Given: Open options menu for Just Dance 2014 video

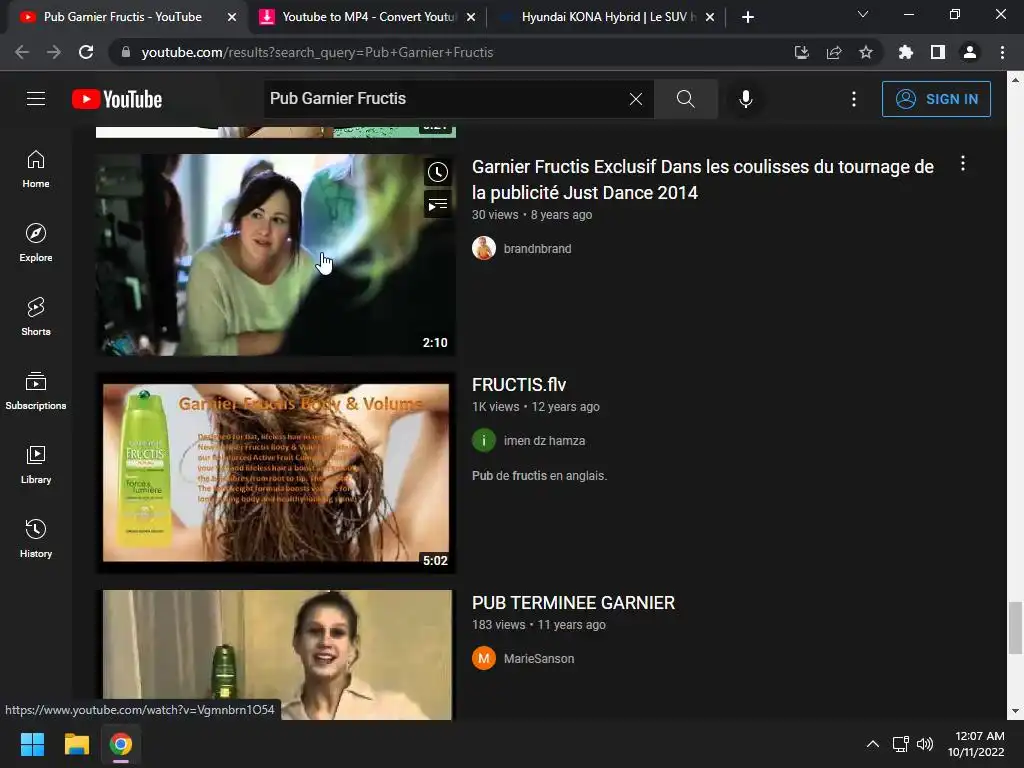Looking at the screenshot, I should [963, 163].
